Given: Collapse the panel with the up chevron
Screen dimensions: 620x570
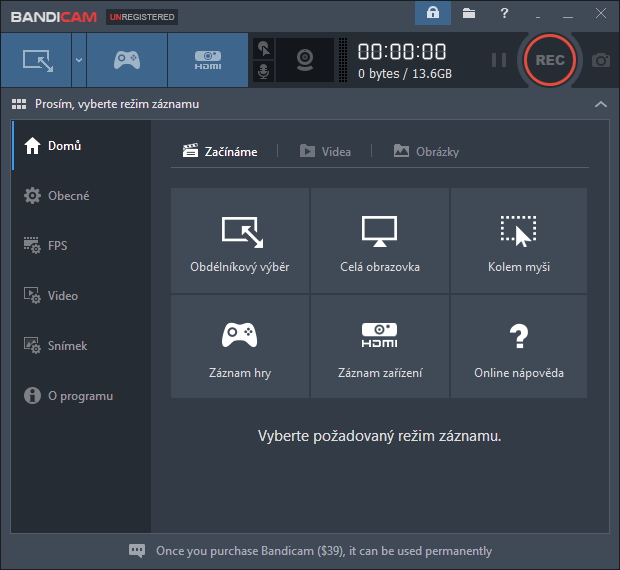Looking at the screenshot, I should [x=601, y=104].
